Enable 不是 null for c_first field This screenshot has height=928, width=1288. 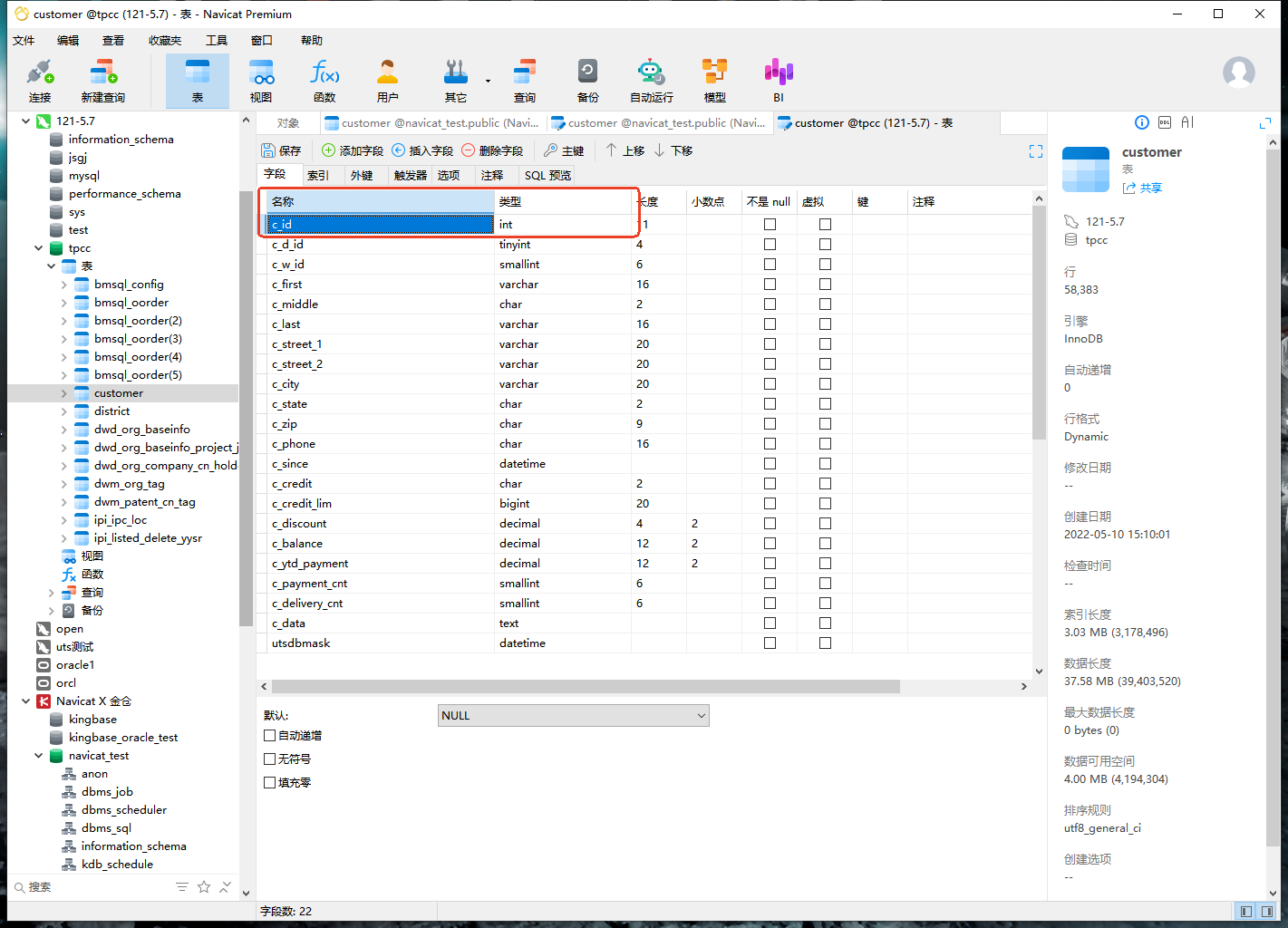770,284
